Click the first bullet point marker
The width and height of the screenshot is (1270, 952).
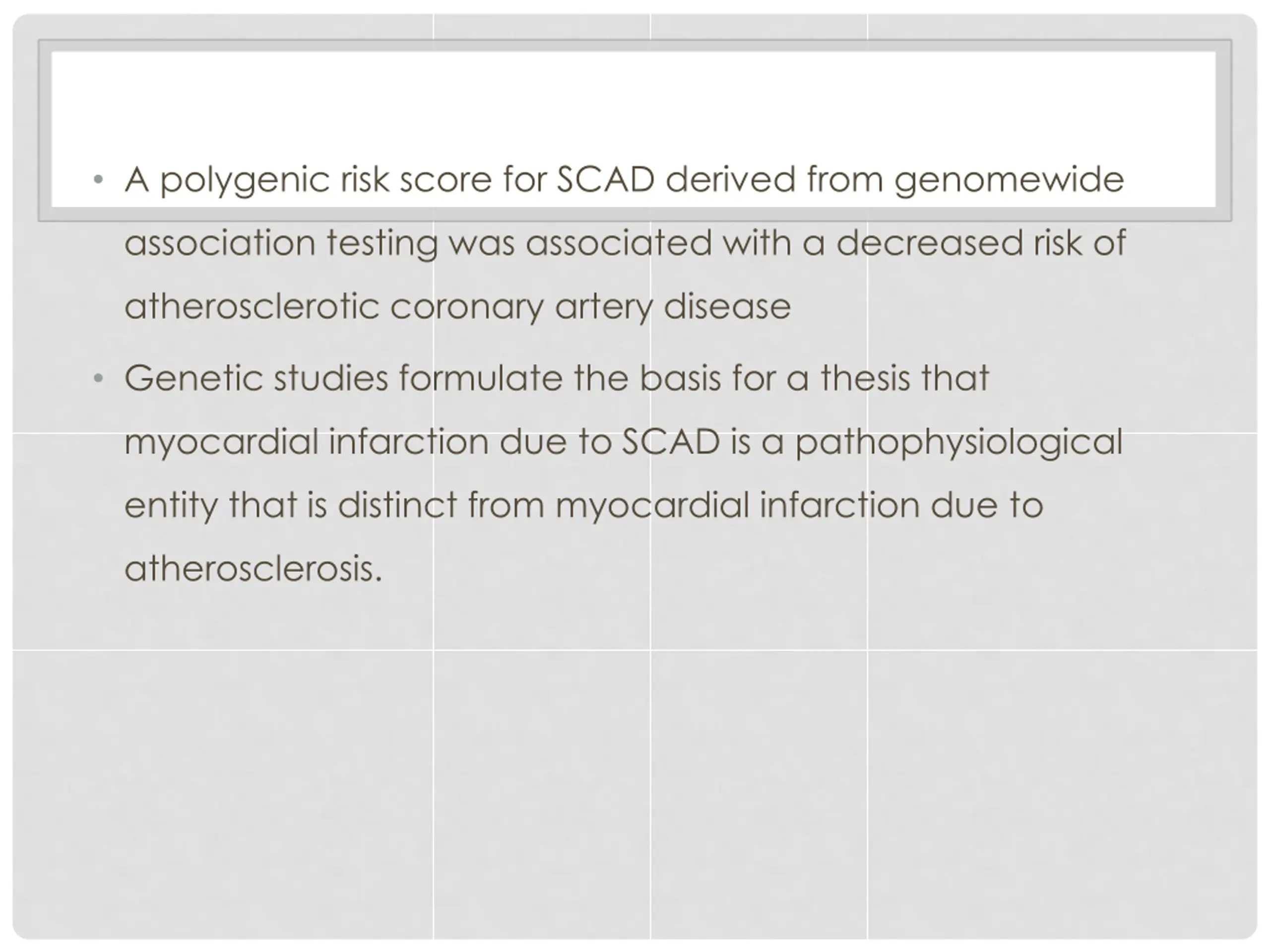pyautogui.click(x=98, y=179)
